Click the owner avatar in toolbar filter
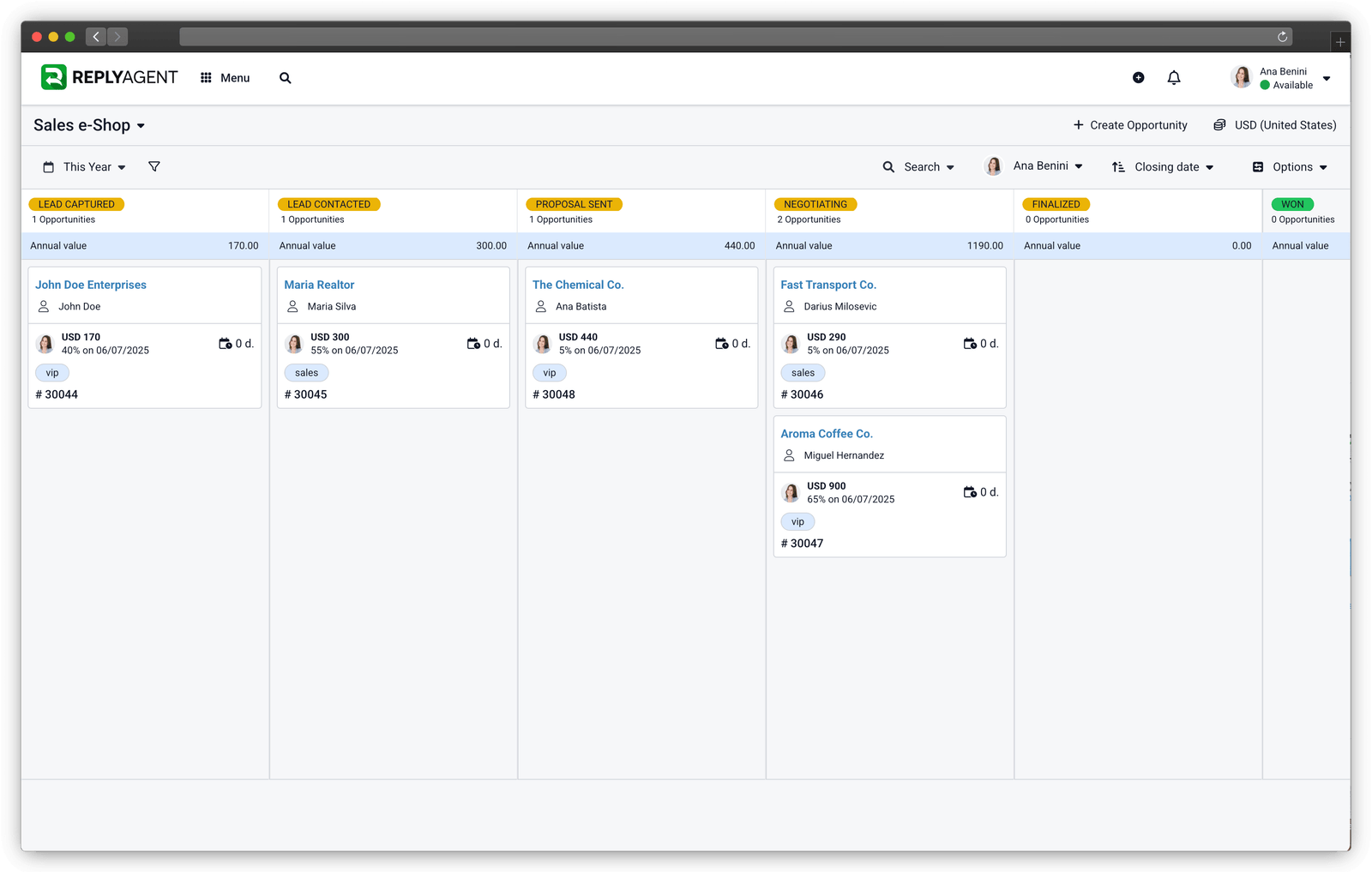 point(994,166)
